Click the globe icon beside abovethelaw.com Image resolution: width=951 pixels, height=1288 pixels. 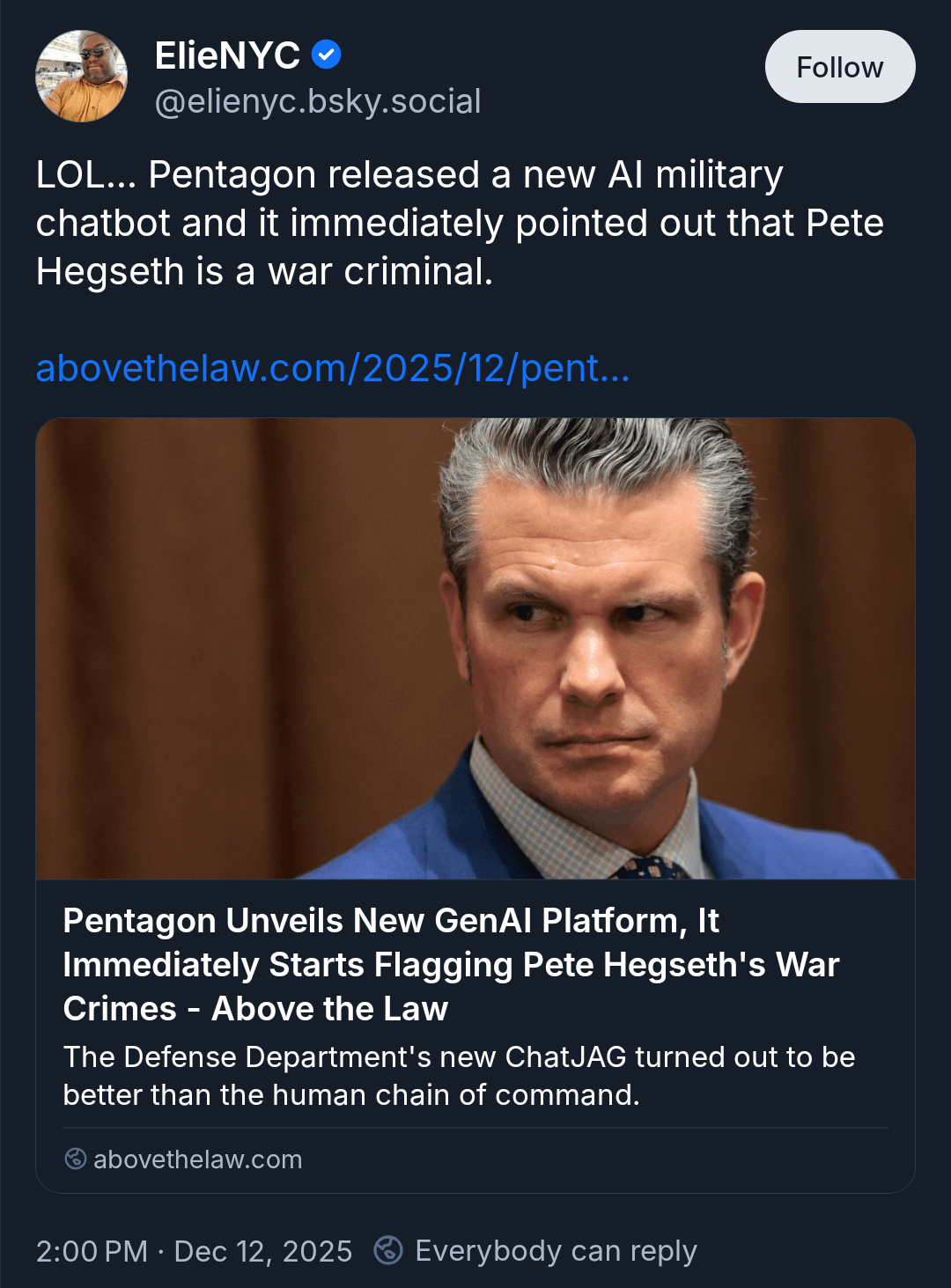[x=76, y=1159]
